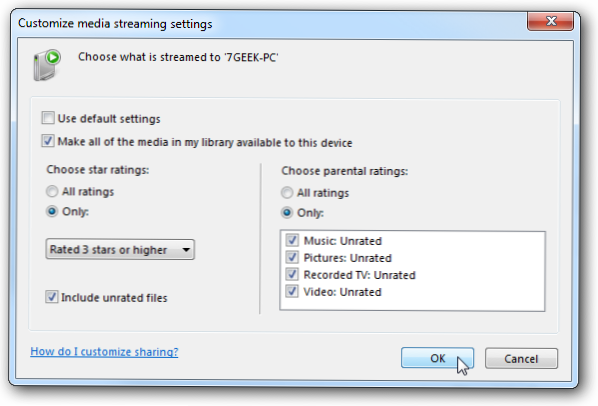Uncheck Pictures: Unrated checkbox

(292, 257)
